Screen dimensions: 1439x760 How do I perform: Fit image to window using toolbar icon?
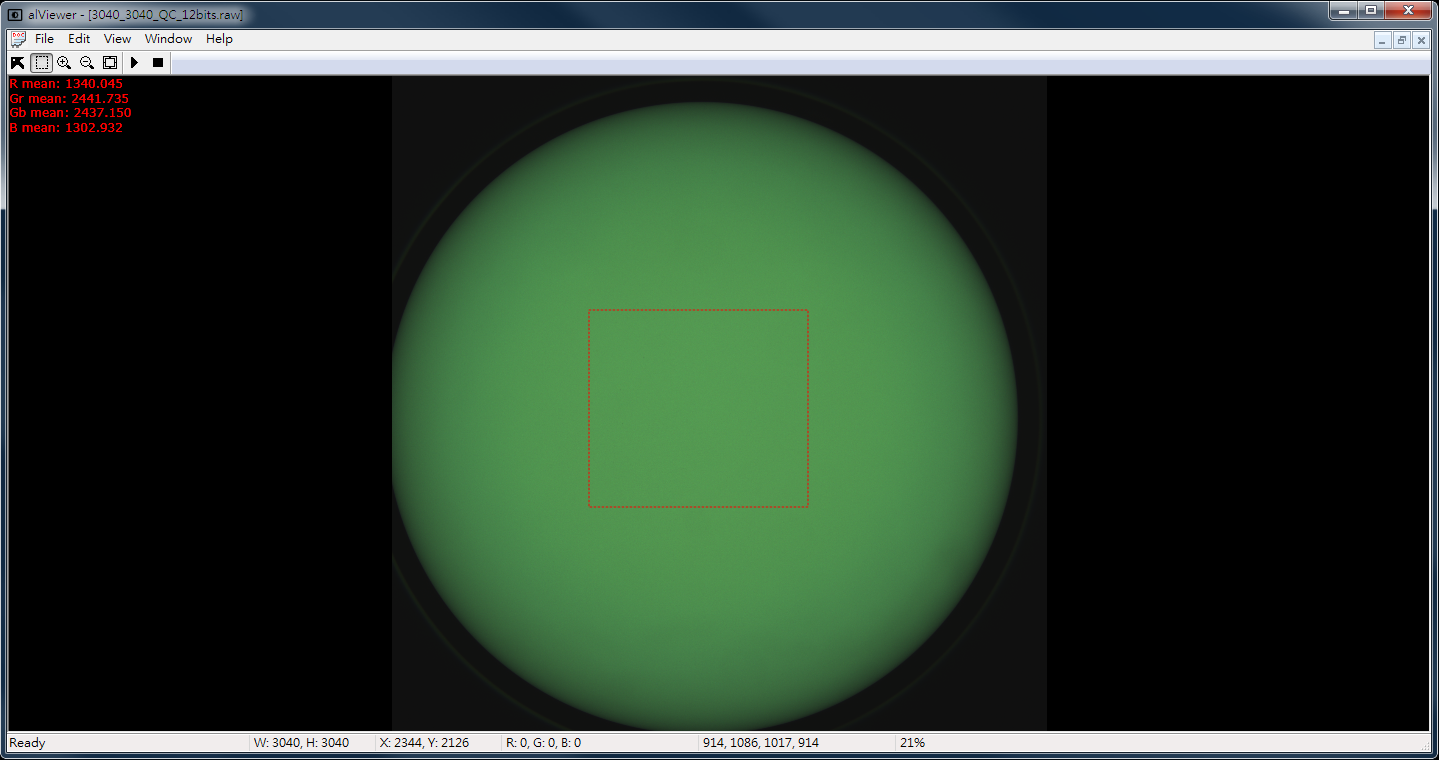coord(110,63)
